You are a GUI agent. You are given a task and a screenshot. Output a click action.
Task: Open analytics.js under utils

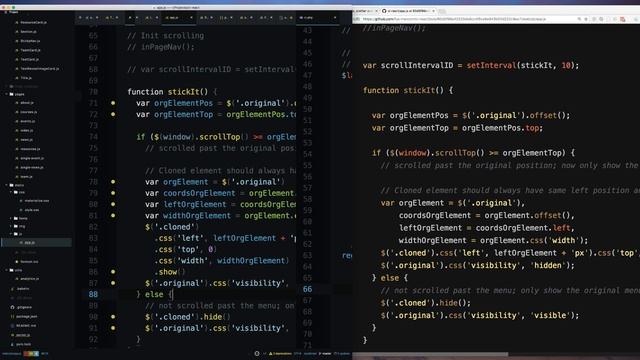(x=30, y=279)
